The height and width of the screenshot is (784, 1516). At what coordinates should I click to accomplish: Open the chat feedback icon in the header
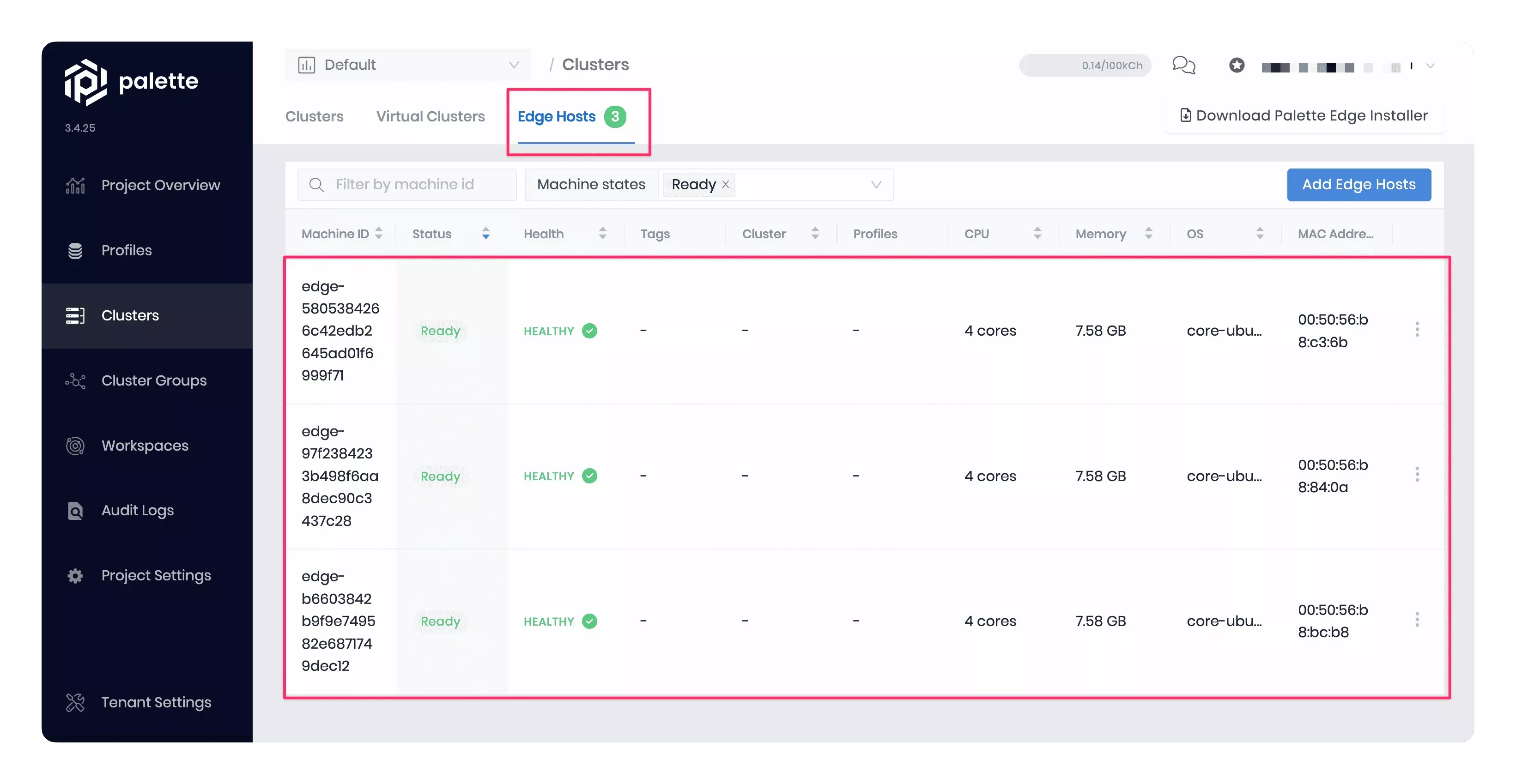(1183, 65)
